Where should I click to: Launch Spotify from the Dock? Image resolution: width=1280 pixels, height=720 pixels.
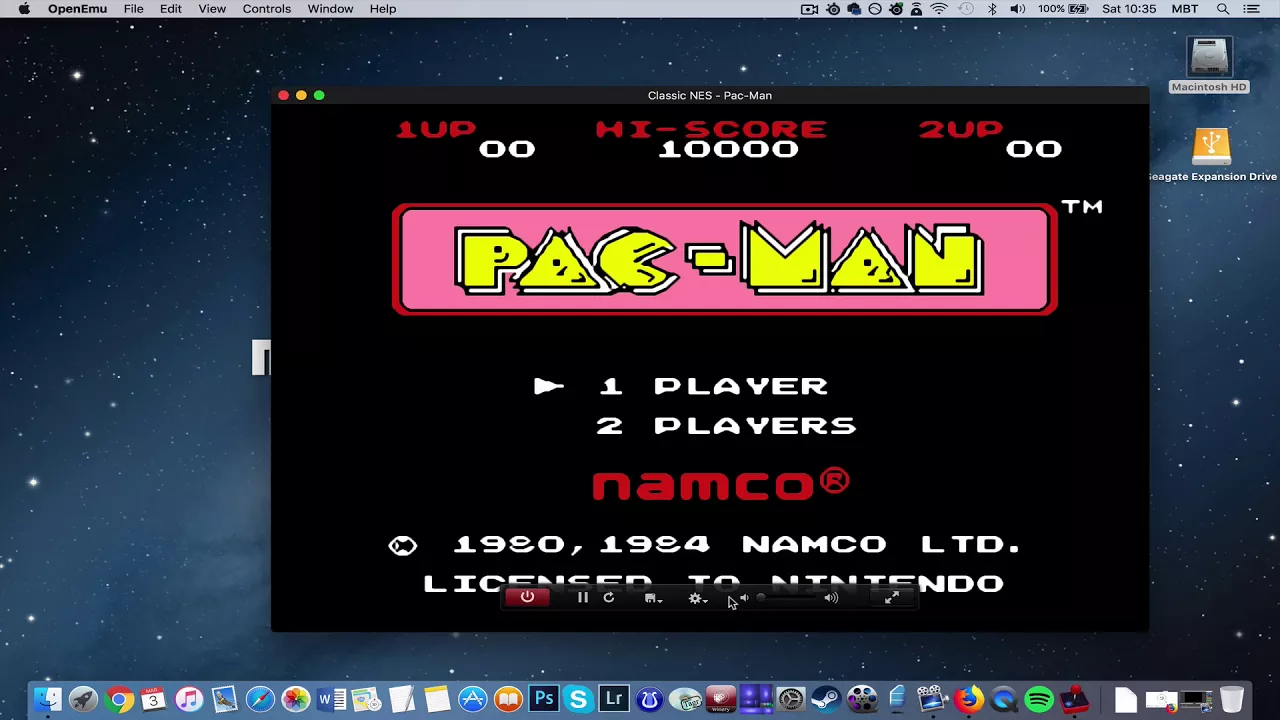[1039, 699]
